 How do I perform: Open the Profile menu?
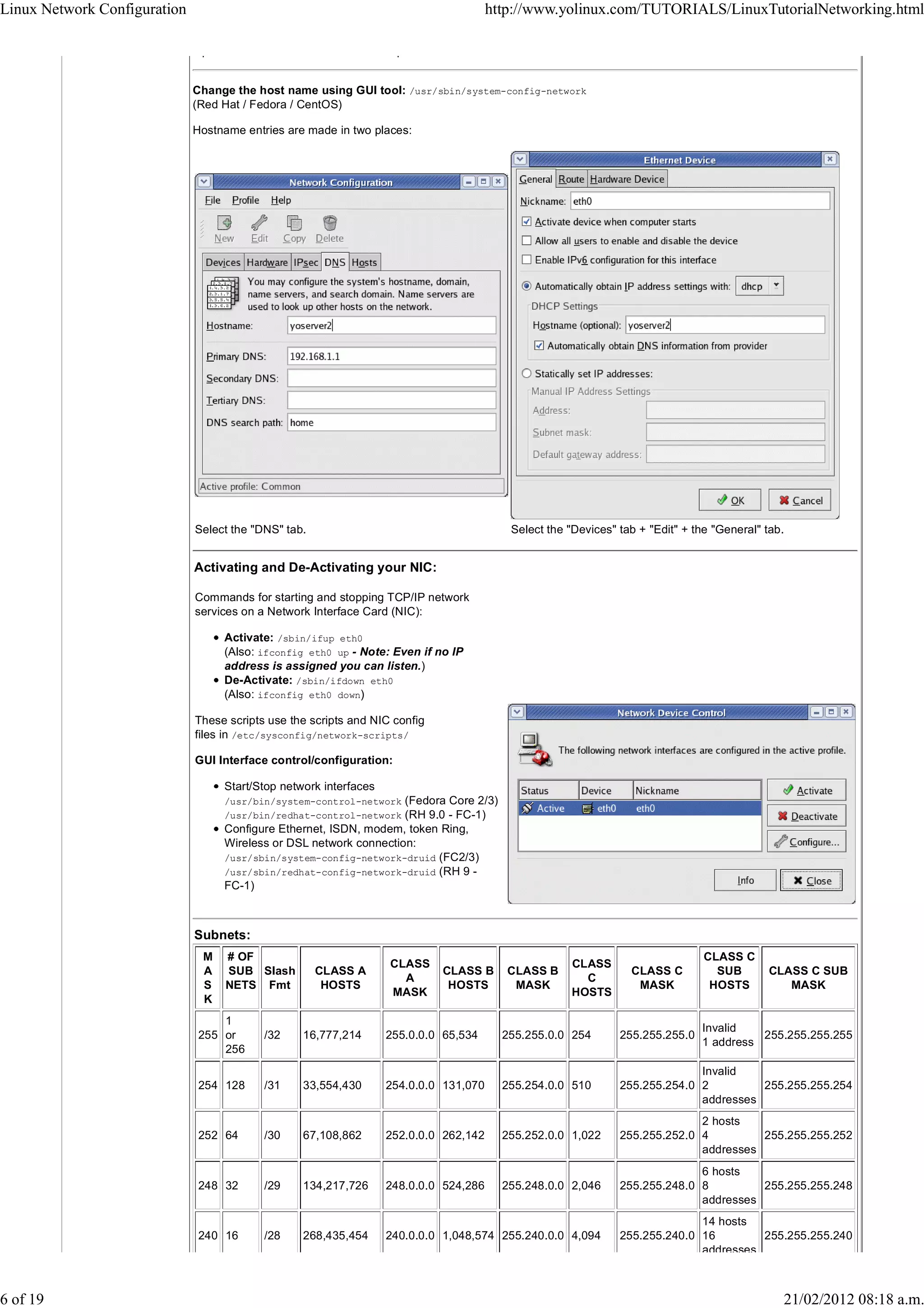coord(245,200)
